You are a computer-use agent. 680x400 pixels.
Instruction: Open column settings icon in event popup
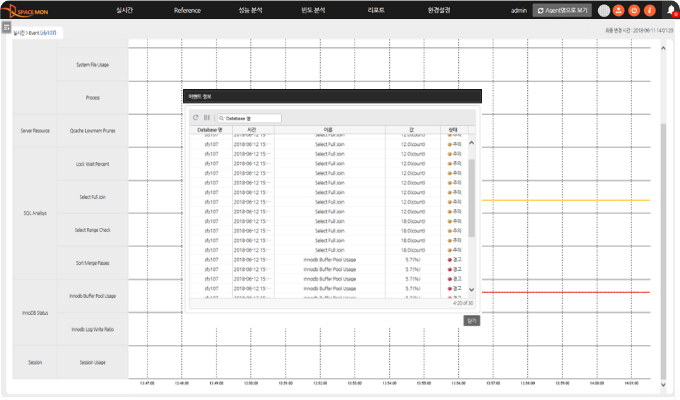(x=207, y=118)
